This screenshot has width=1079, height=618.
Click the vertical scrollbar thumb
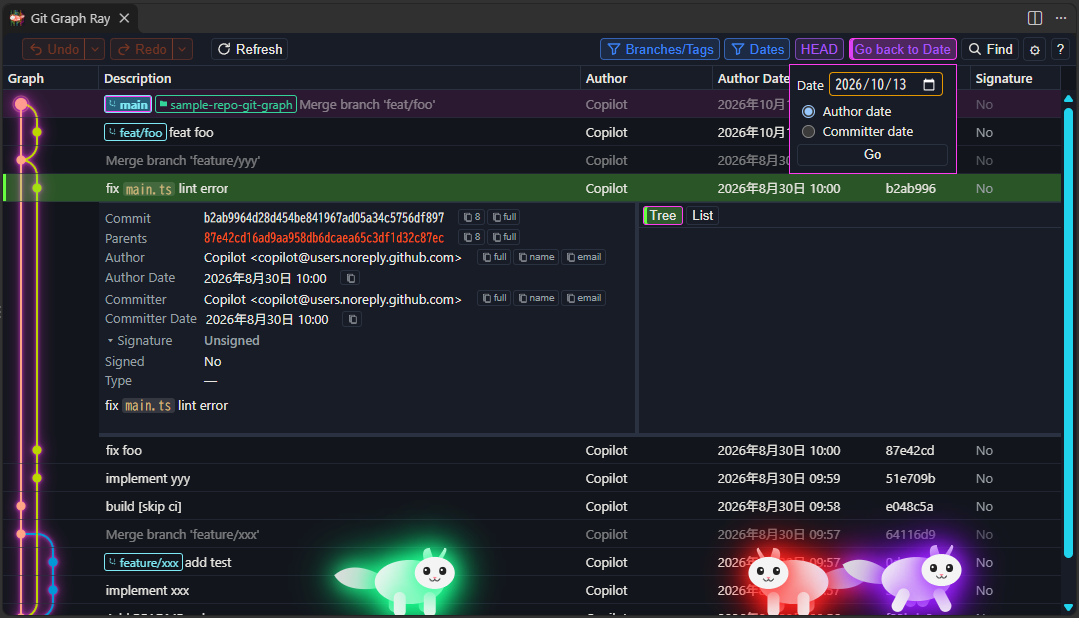pos(1069,332)
